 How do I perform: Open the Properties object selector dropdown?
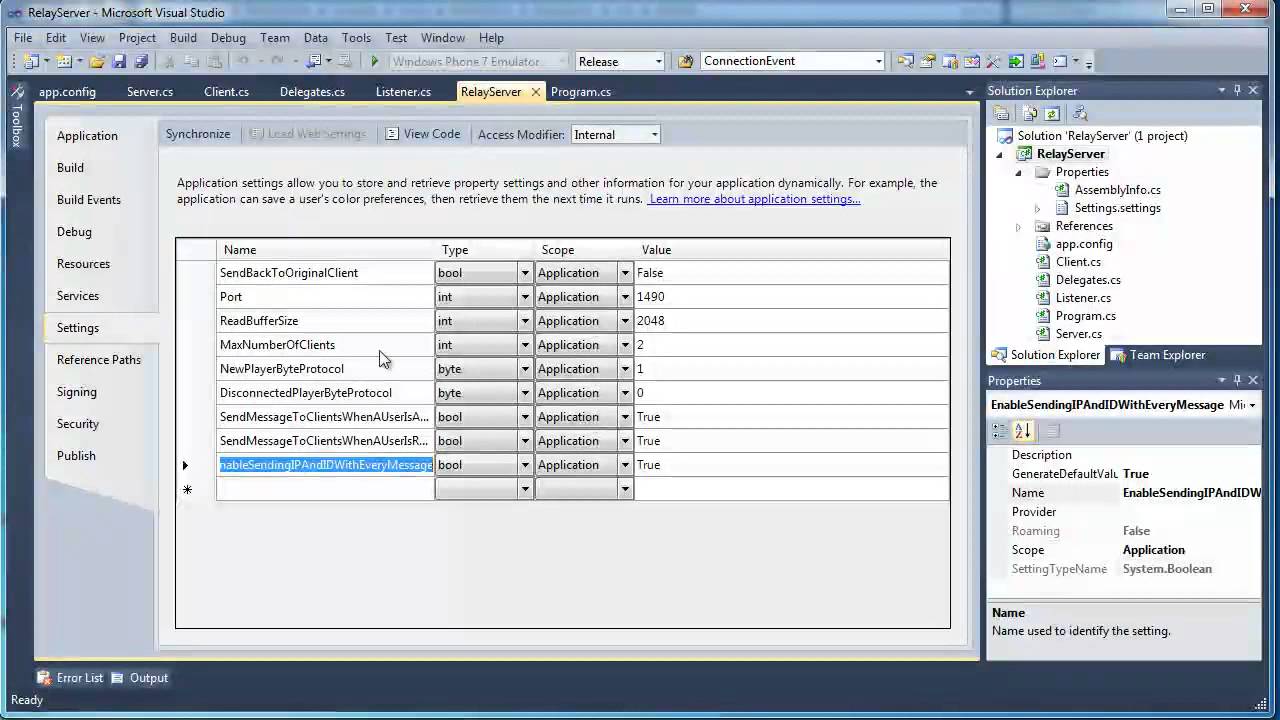tap(1253, 405)
